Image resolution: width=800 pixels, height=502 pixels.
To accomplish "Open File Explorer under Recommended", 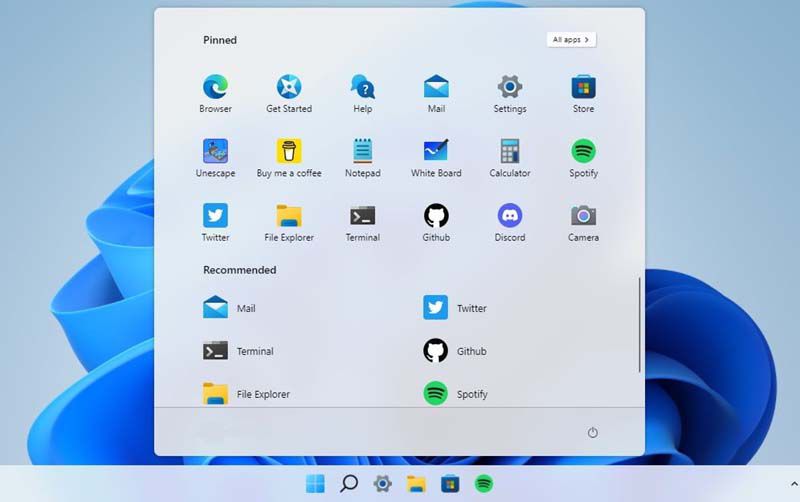I will click(246, 394).
